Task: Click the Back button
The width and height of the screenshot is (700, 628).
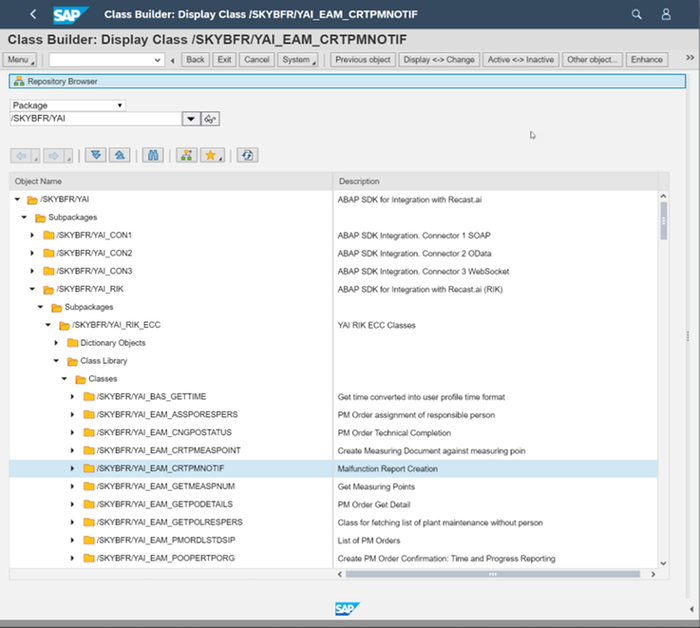Action: [195, 60]
